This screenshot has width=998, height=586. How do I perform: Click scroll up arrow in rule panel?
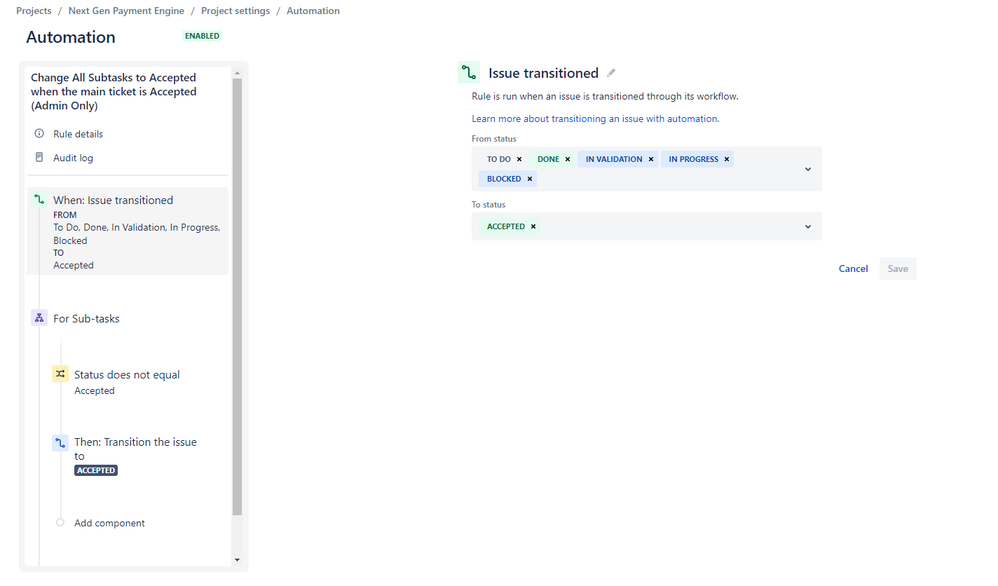237,73
